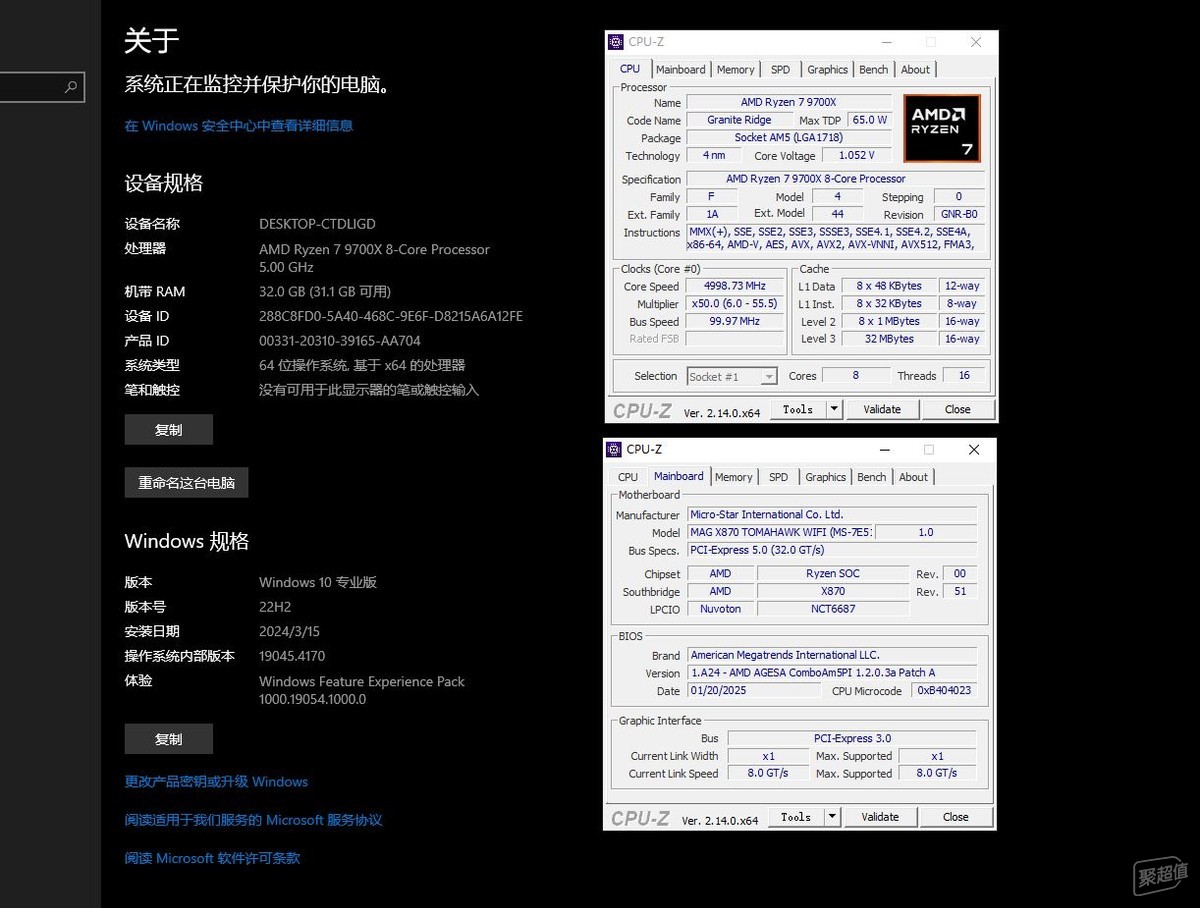This screenshot has width=1200, height=908.
Task: Click Tools button in lower CPU-Z window
Action: tap(796, 817)
